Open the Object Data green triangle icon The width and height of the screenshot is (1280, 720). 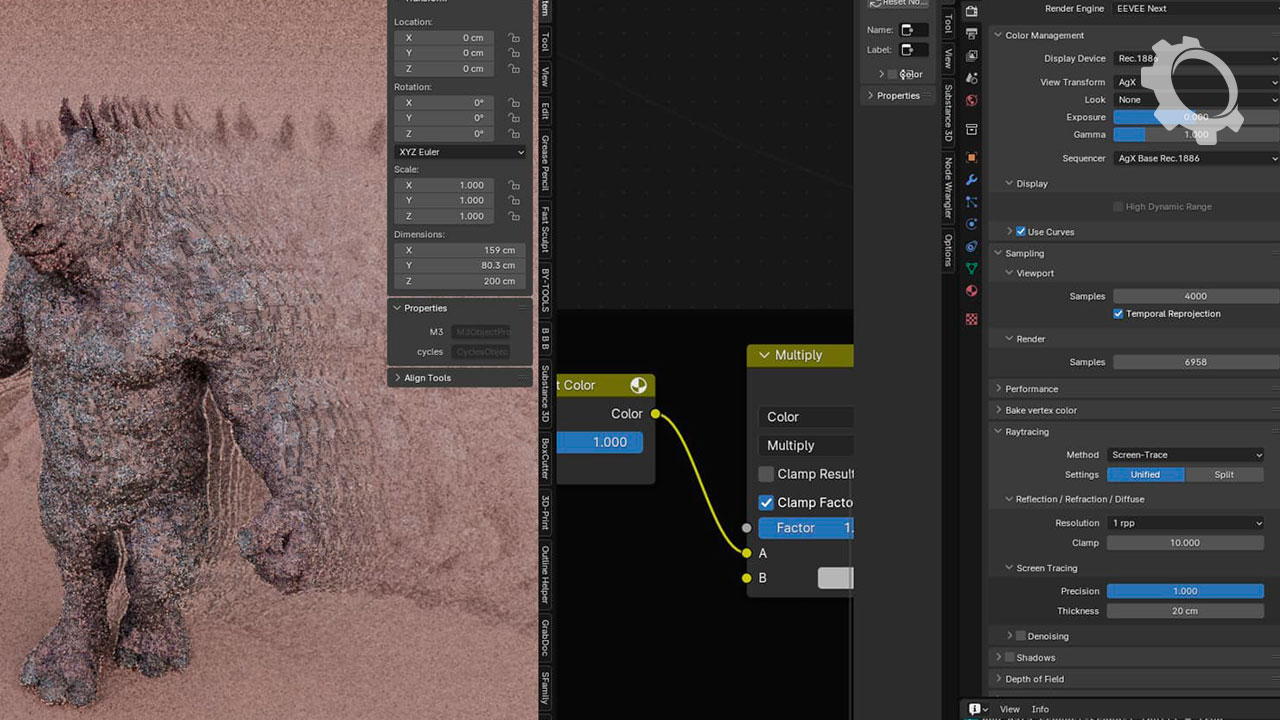point(971,268)
